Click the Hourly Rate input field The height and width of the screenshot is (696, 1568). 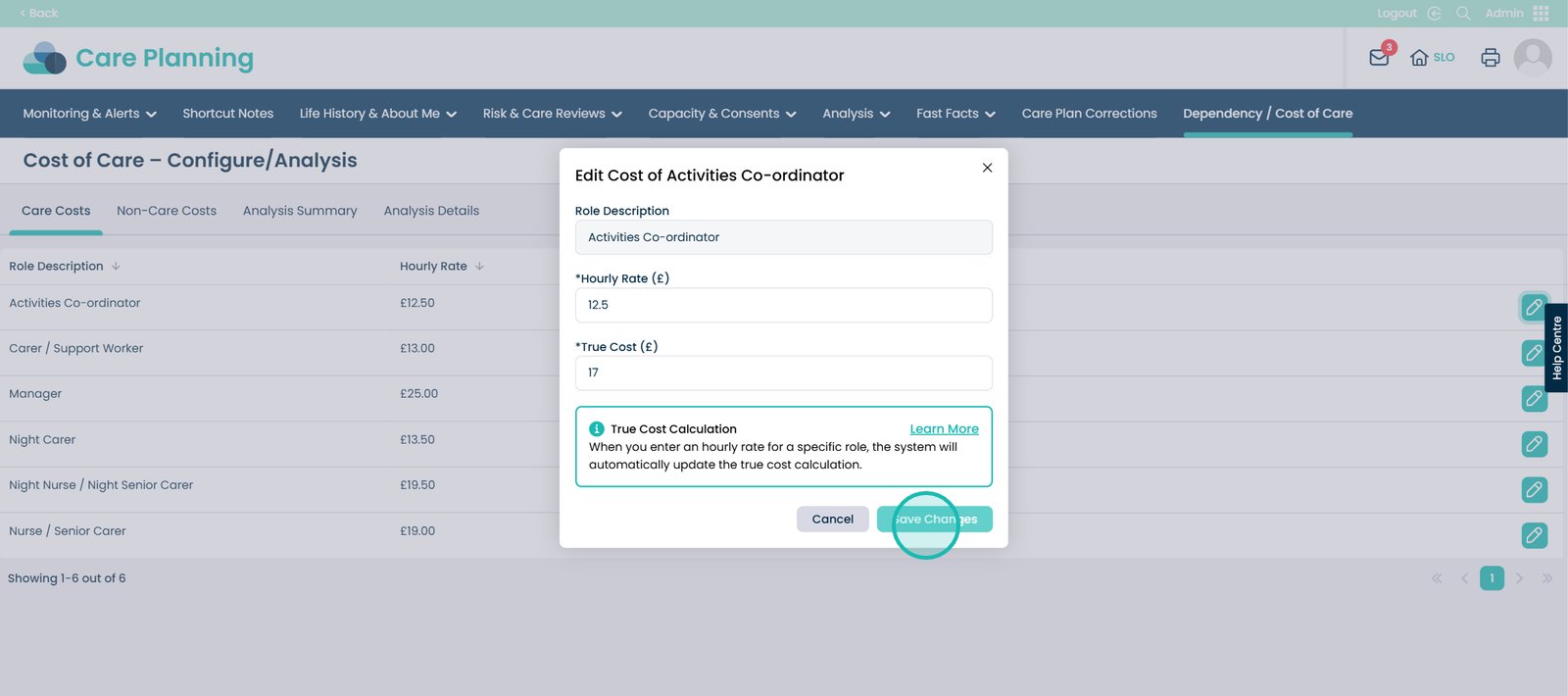pos(783,305)
